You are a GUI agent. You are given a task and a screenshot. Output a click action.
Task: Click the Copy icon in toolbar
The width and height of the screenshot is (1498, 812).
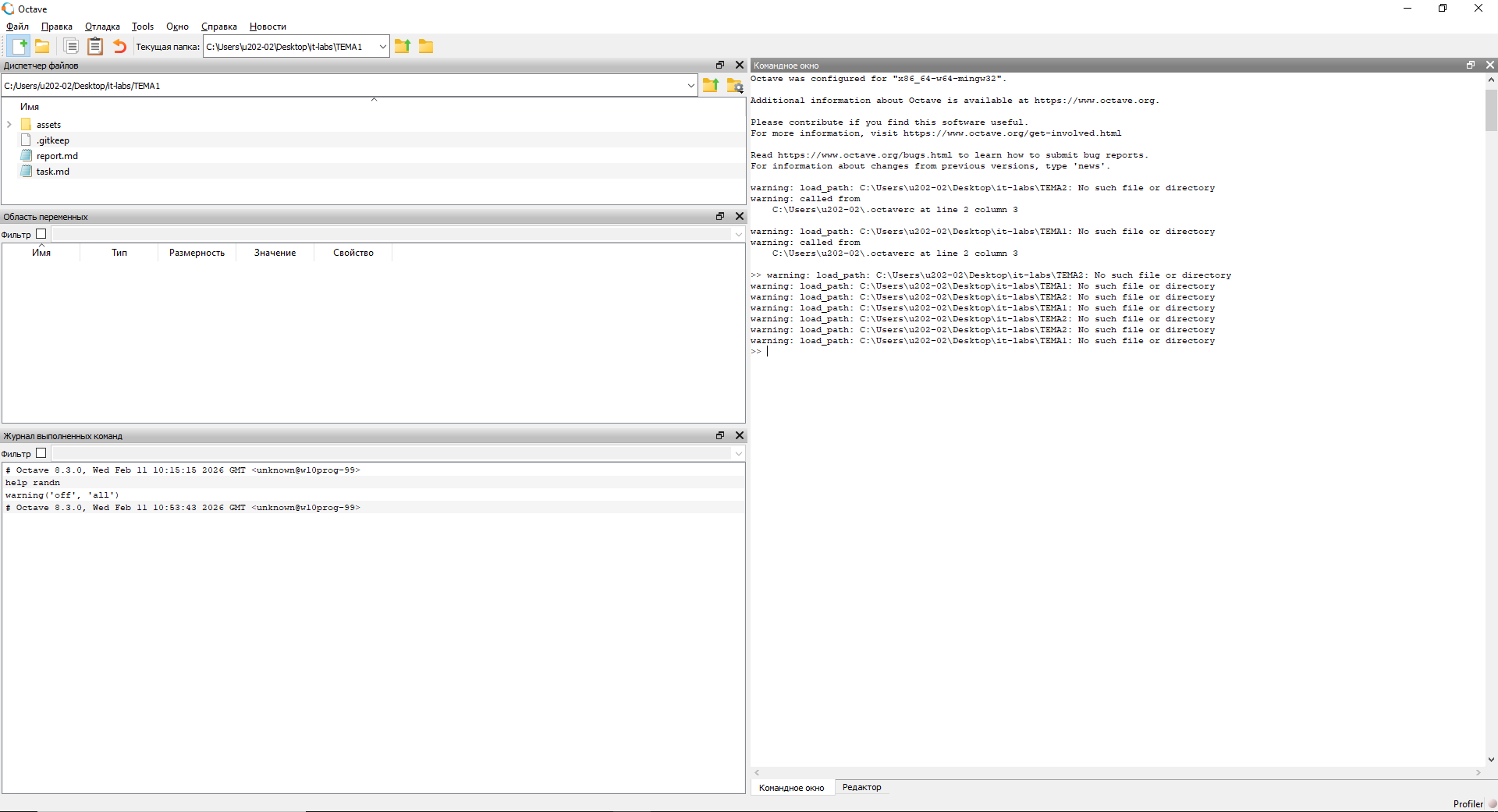[71, 46]
